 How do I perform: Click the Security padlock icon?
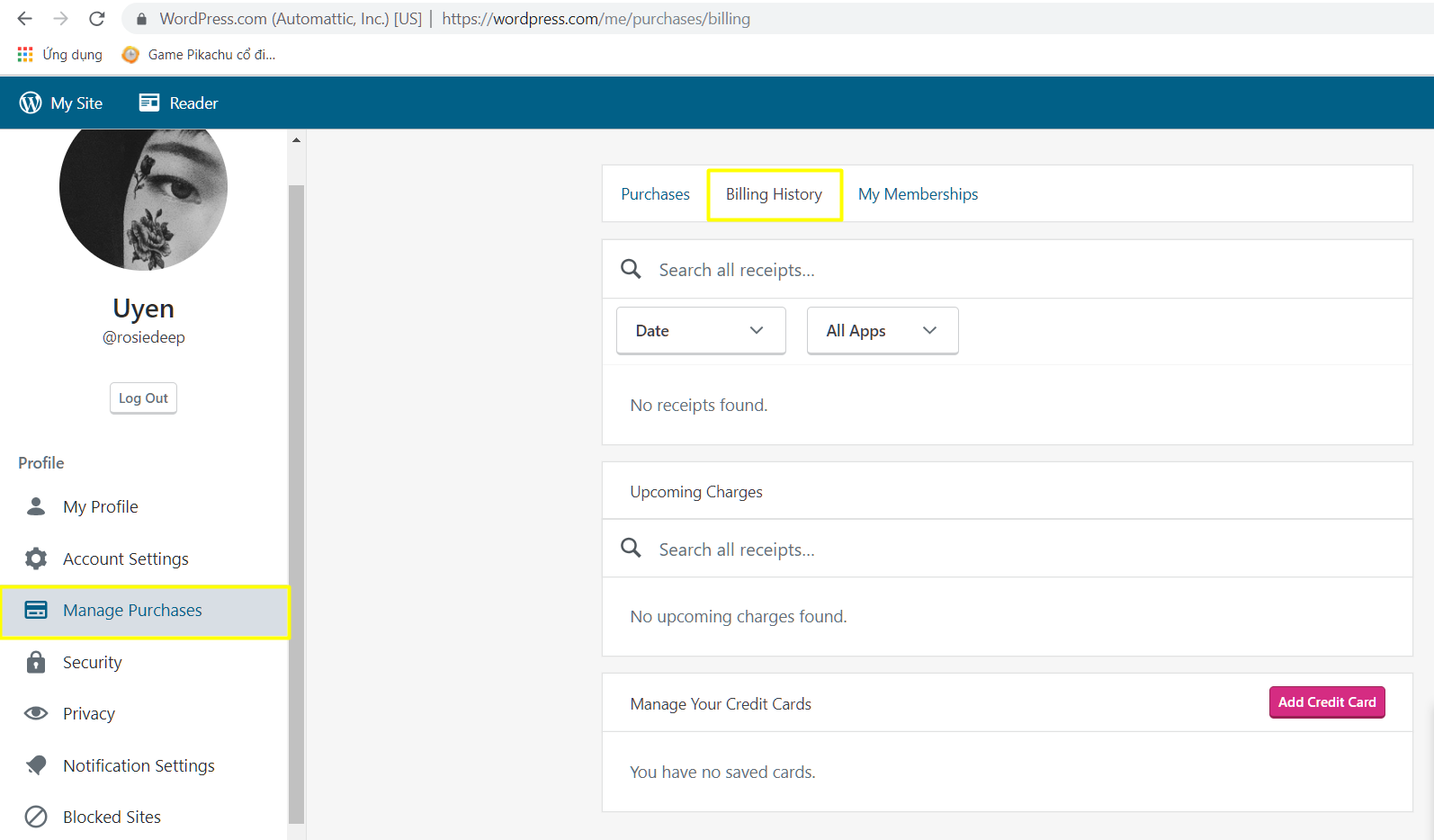tap(36, 662)
